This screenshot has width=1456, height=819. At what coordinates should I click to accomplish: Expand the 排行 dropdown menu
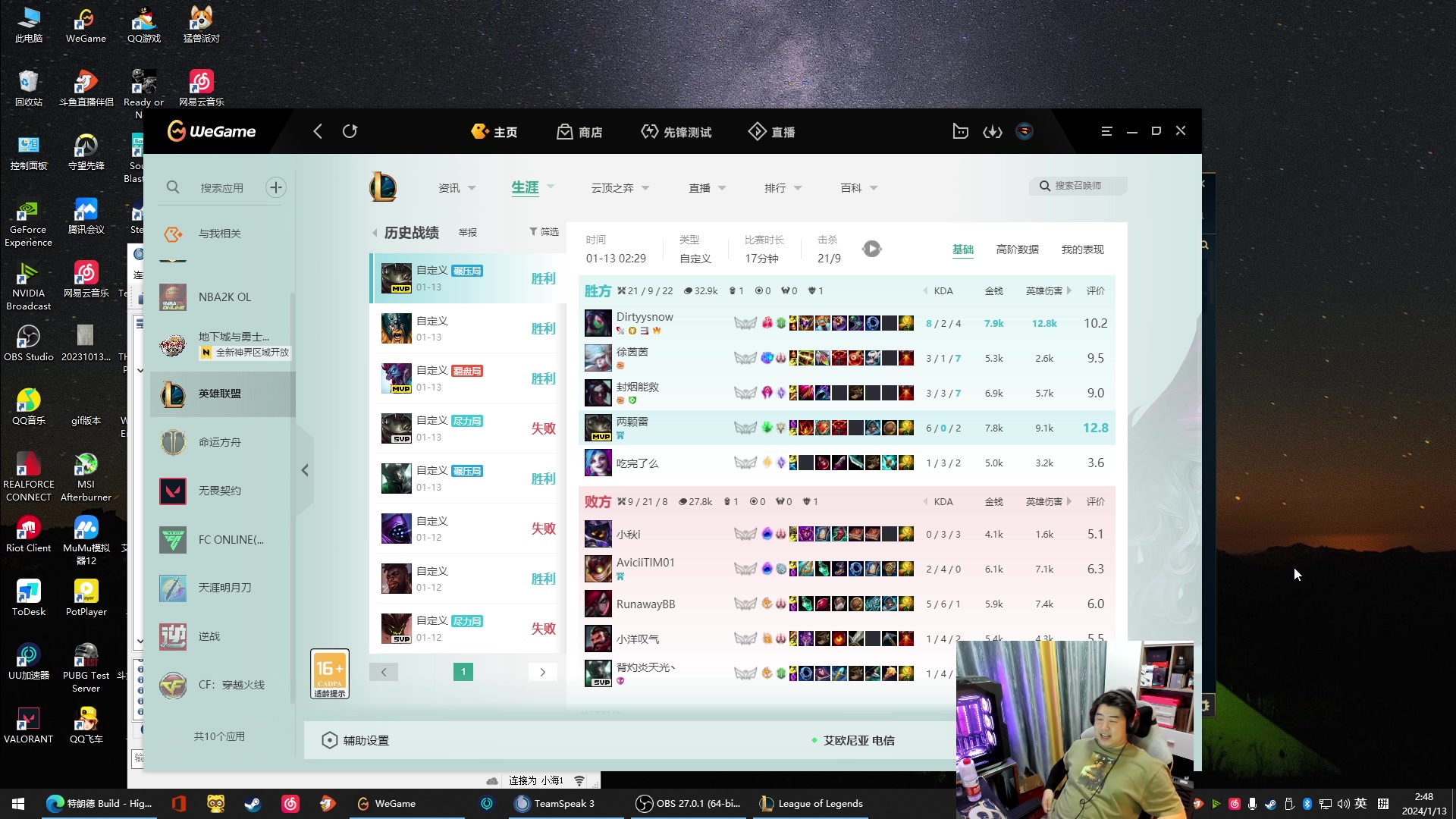(783, 188)
